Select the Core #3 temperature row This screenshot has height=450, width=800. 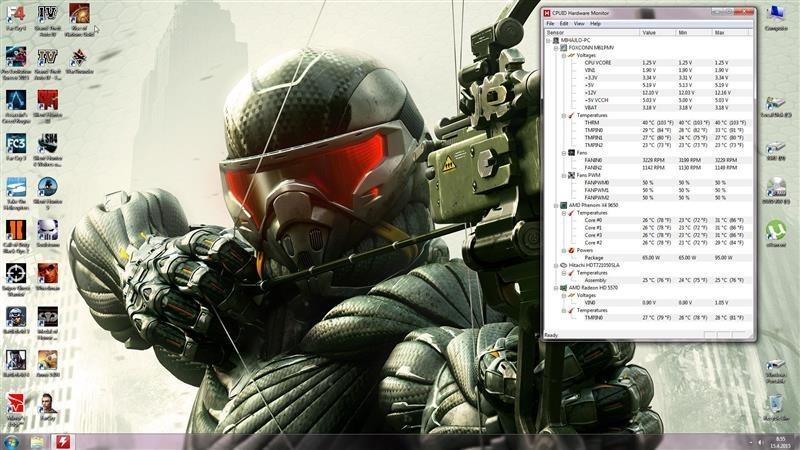tap(648, 235)
